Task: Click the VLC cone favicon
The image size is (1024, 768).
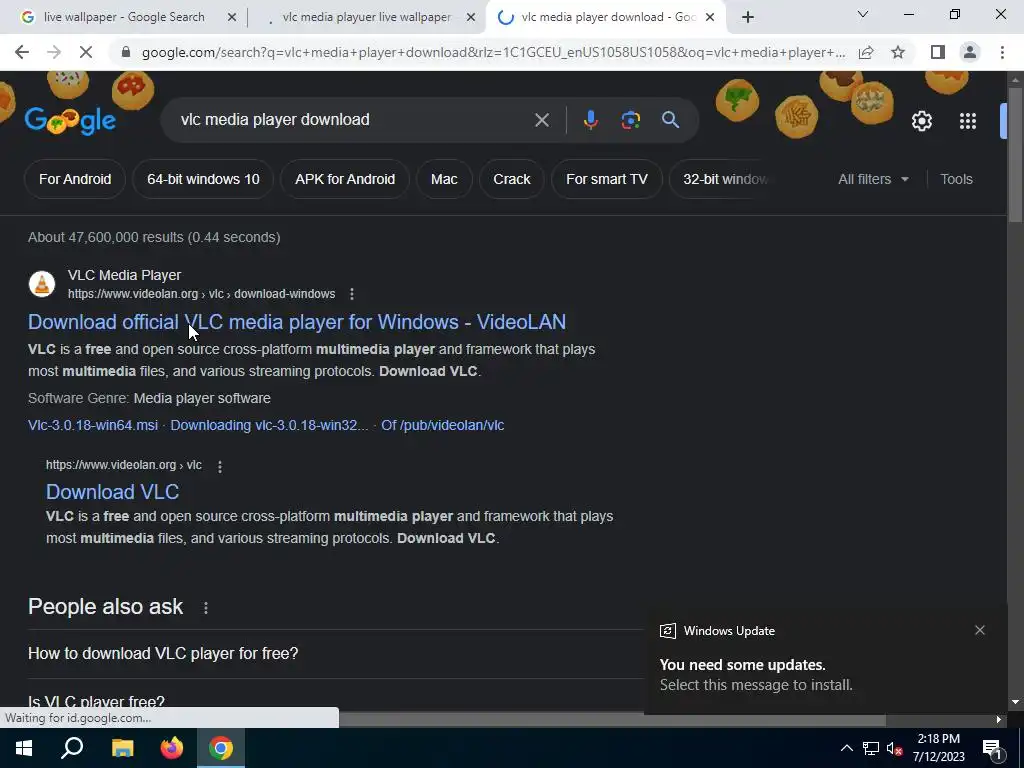Action: pos(42,284)
